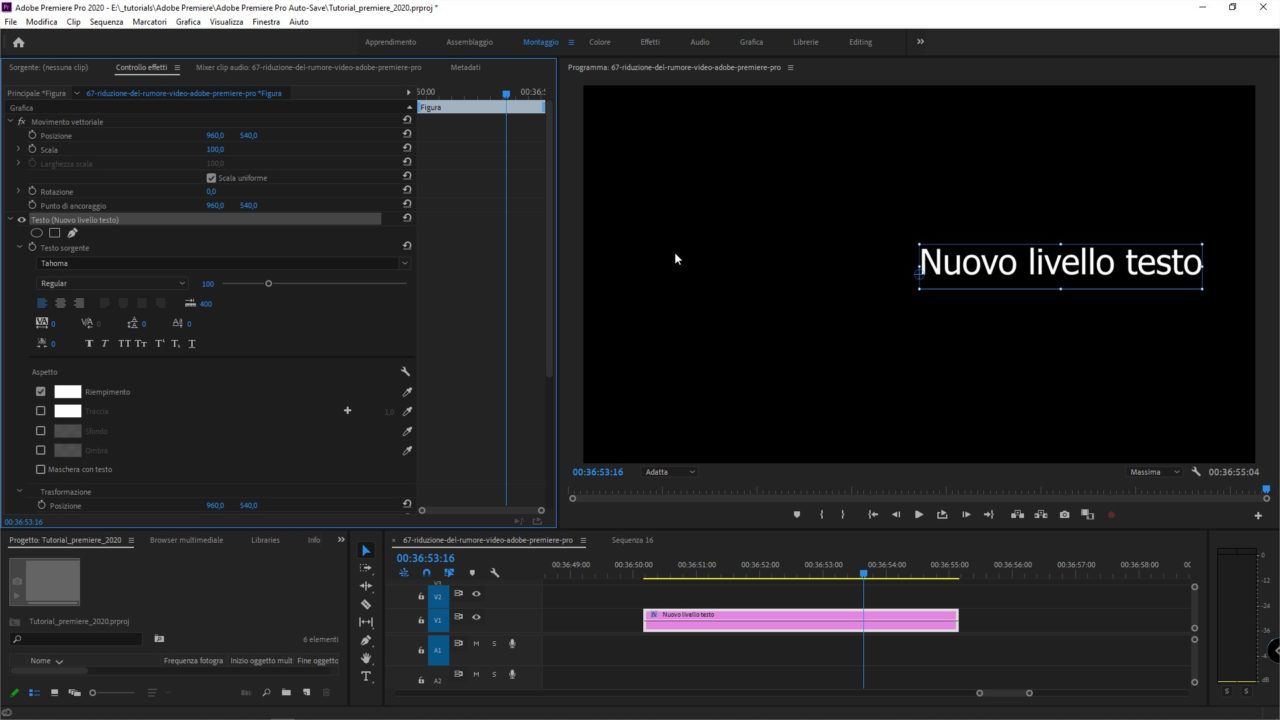Screen dimensions: 1280x720
Task: Open the Tahoma font family dropdown
Action: [x=405, y=263]
